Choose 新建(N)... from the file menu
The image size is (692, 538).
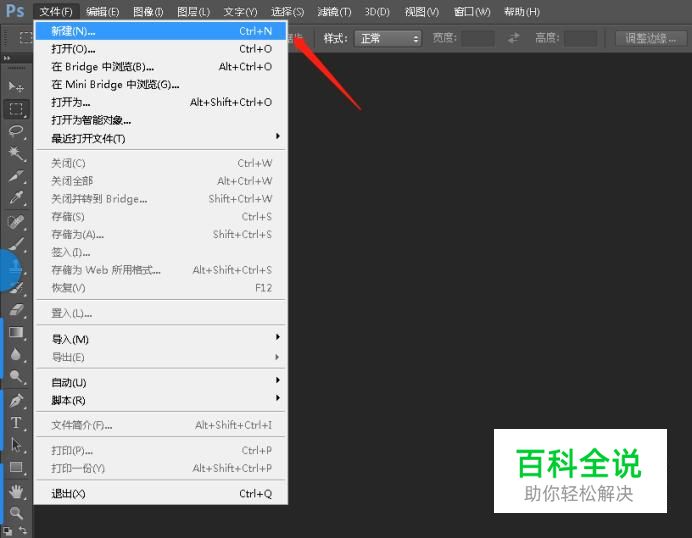tap(161, 31)
